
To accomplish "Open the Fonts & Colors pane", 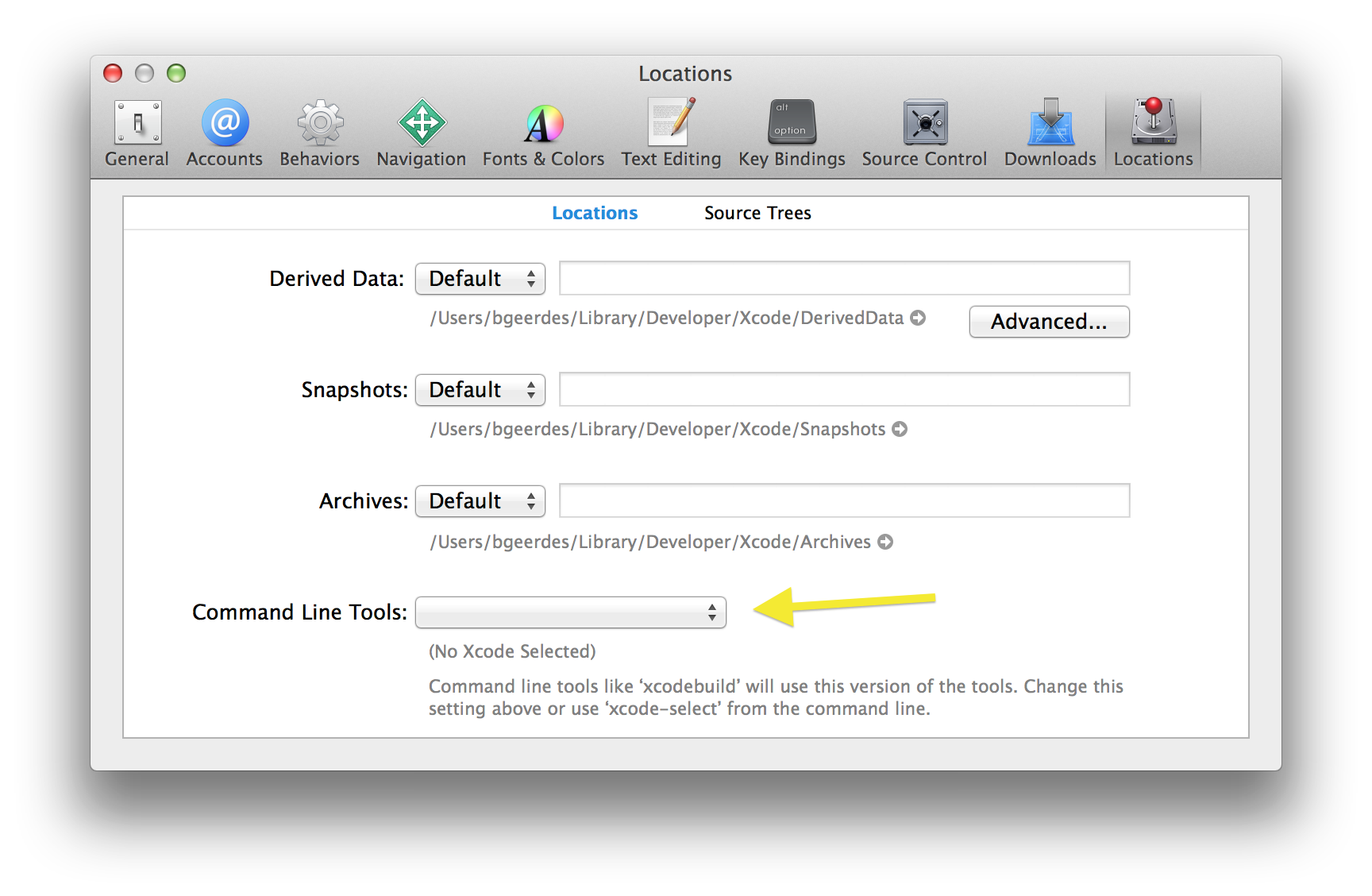I will point(544,133).
